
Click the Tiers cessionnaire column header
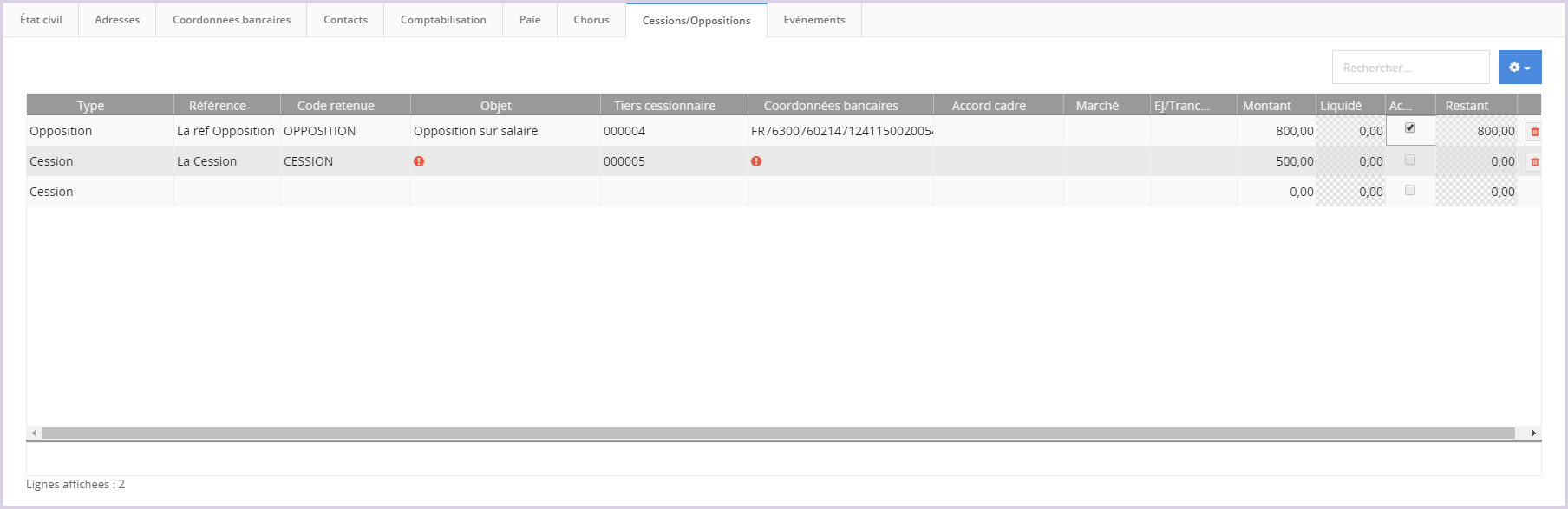[664, 106]
